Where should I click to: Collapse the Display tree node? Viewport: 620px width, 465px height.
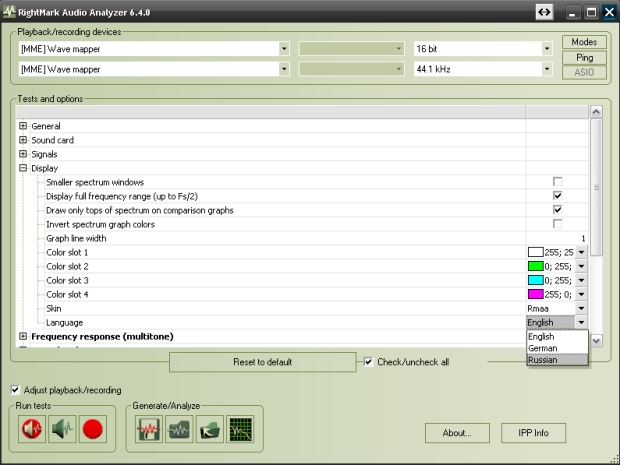tap(23, 168)
